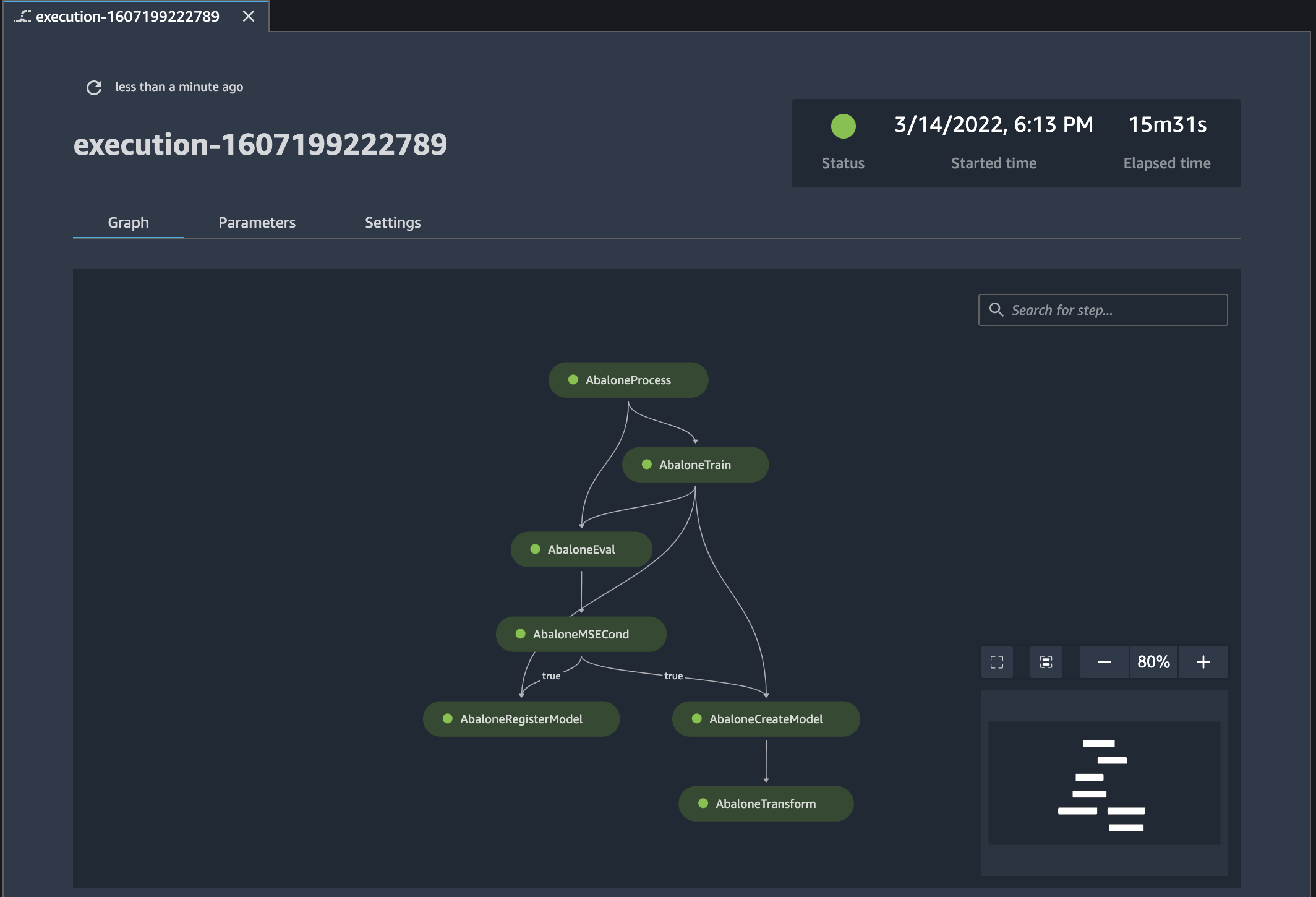Click the AbalonCreateModel node
1316x897 pixels.
(x=765, y=718)
